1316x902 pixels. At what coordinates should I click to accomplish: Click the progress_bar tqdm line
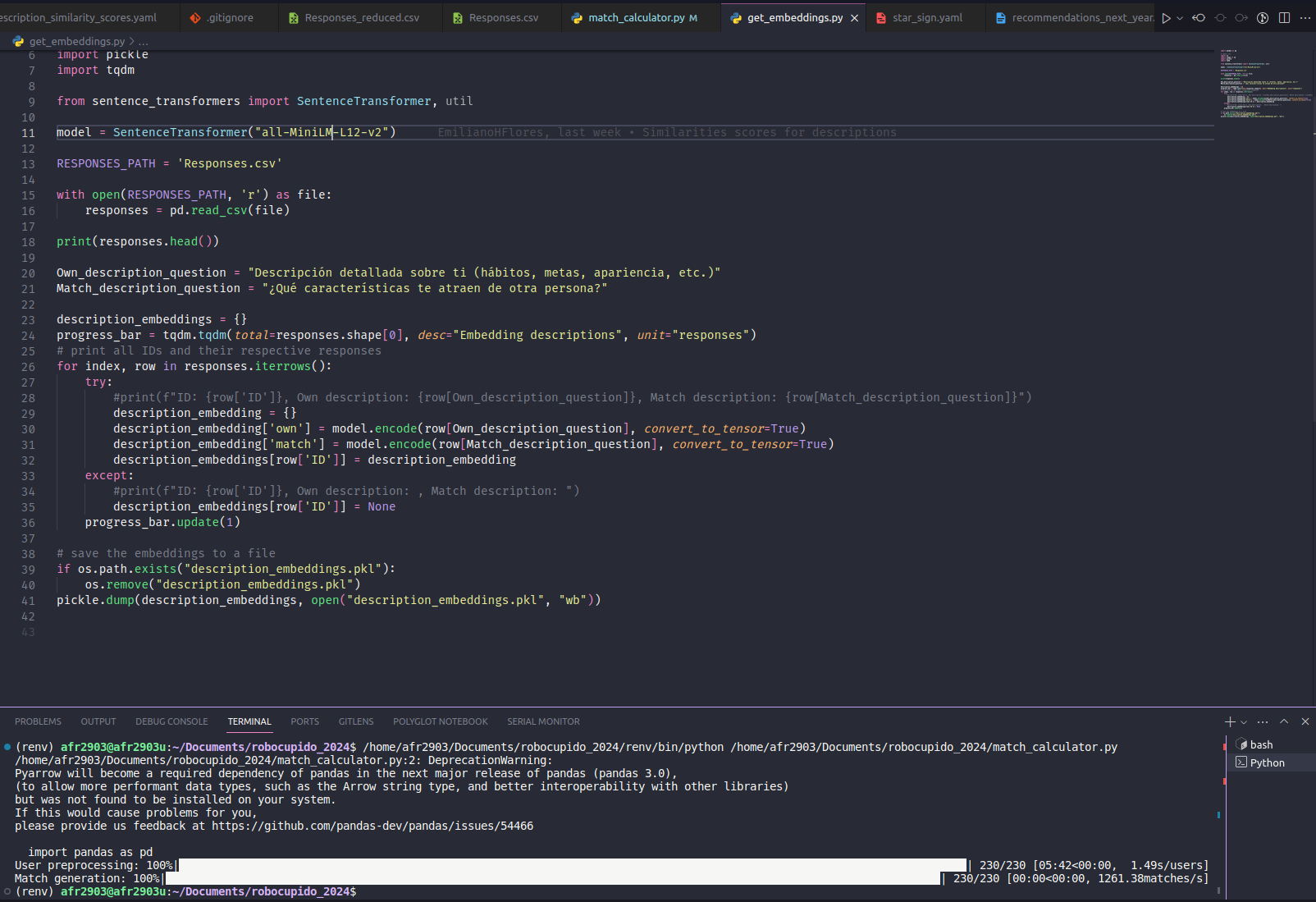[406, 335]
